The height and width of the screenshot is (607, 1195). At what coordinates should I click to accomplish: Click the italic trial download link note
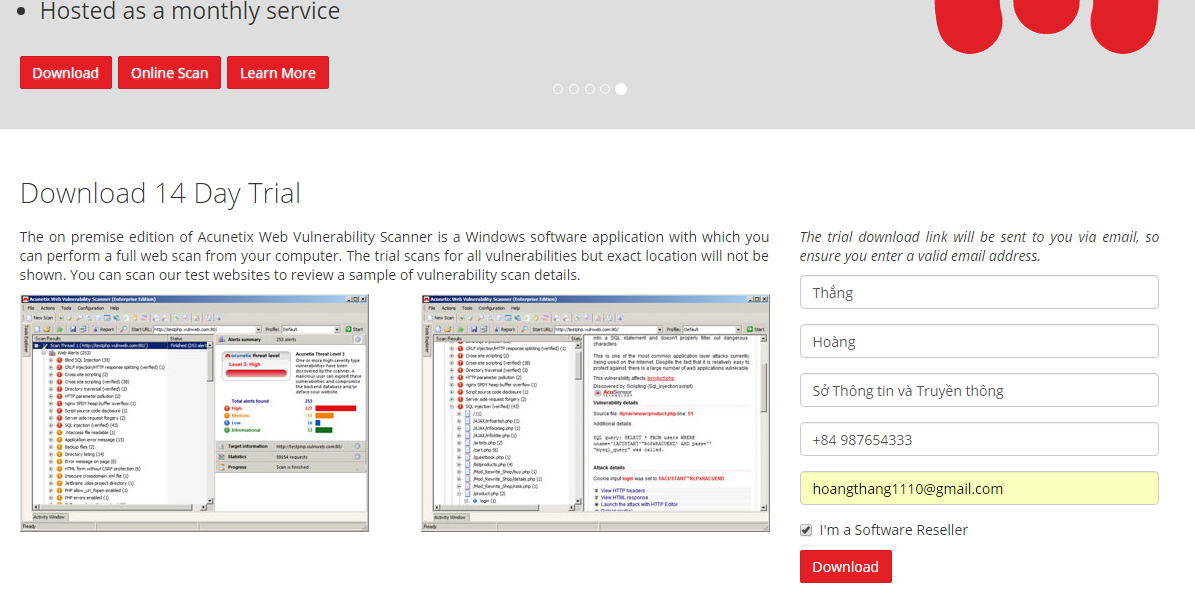click(x=979, y=246)
